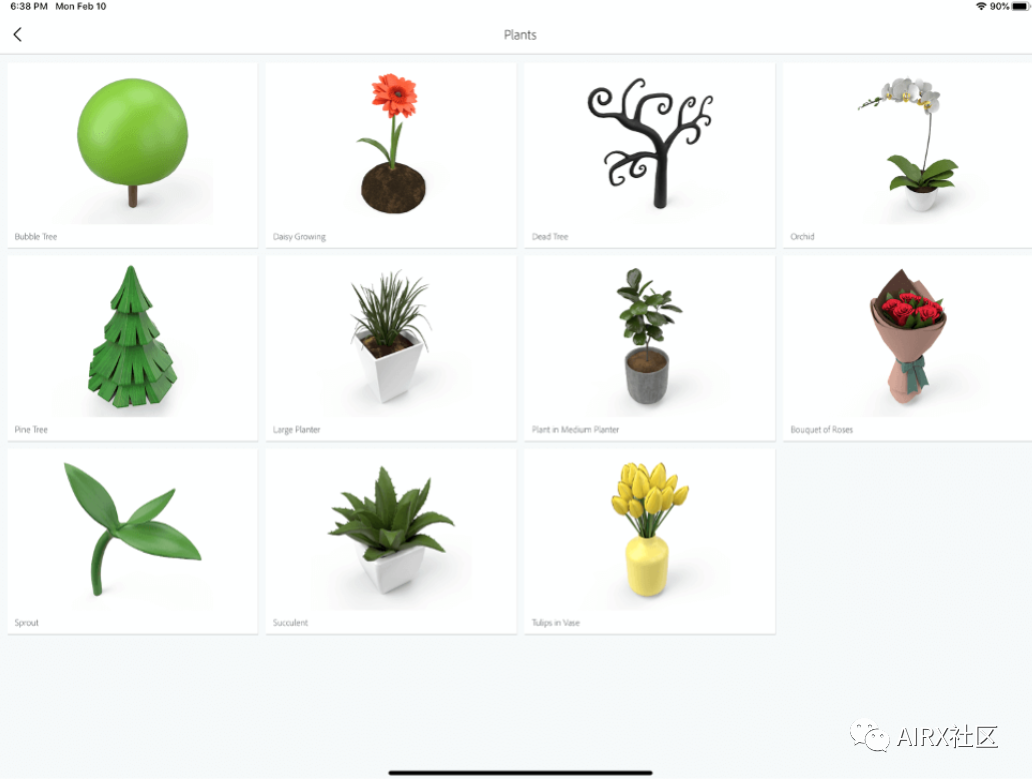Tap the home indicator bar
This screenshot has height=782, width=1032.
pyautogui.click(x=520, y=773)
